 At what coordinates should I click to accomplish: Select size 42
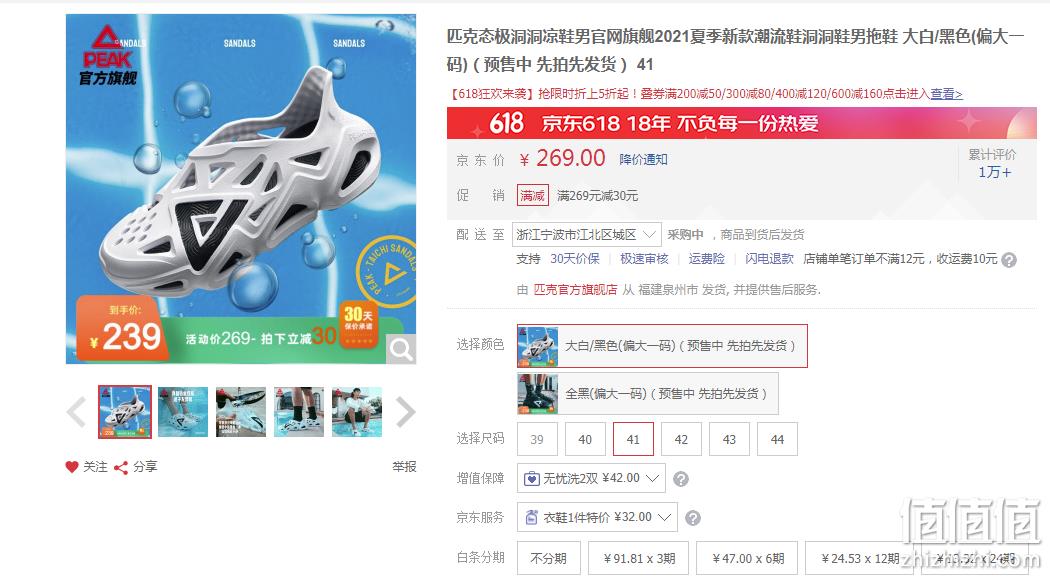click(x=681, y=439)
